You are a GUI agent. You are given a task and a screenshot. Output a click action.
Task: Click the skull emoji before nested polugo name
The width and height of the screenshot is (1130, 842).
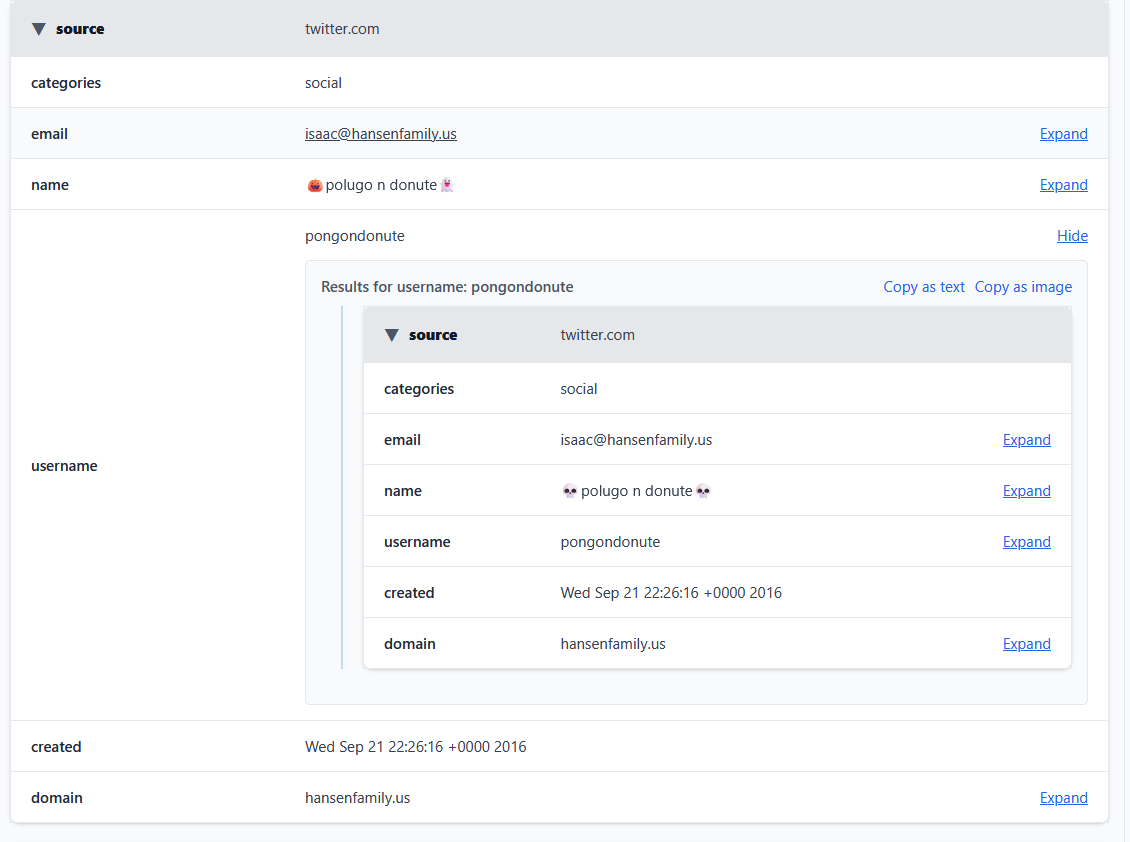point(569,491)
